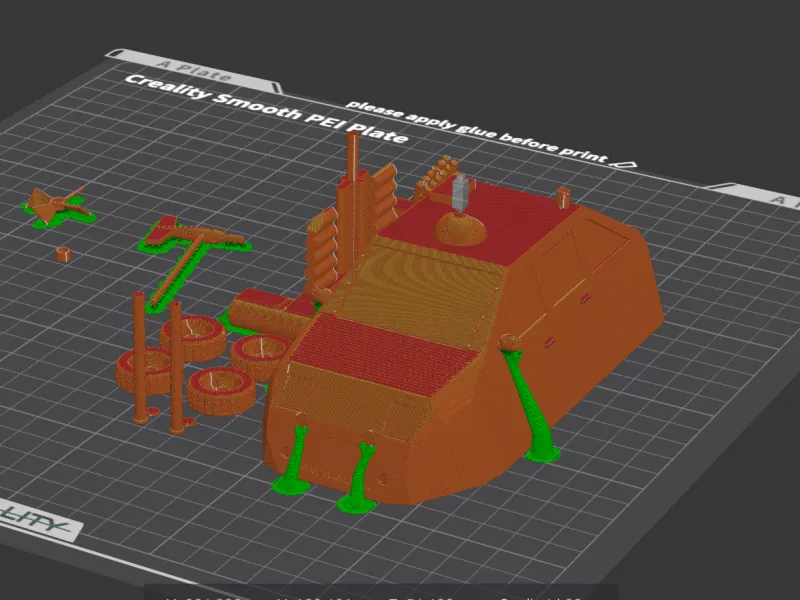Viewport: 800px width, 600px height.
Task: Select the gray nozzle toolhead marker
Action: [460, 192]
